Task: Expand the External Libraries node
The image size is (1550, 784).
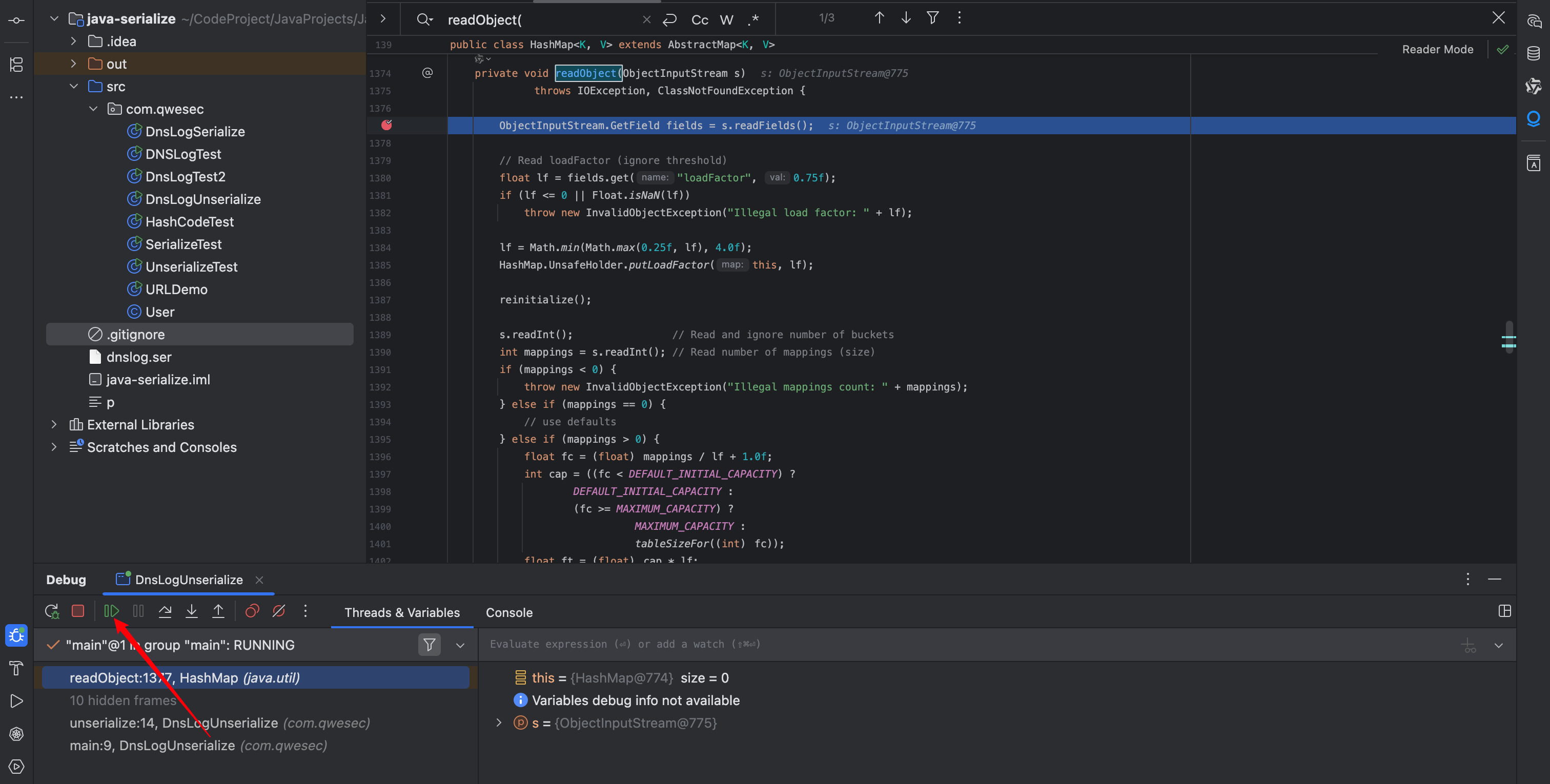Action: coord(54,425)
